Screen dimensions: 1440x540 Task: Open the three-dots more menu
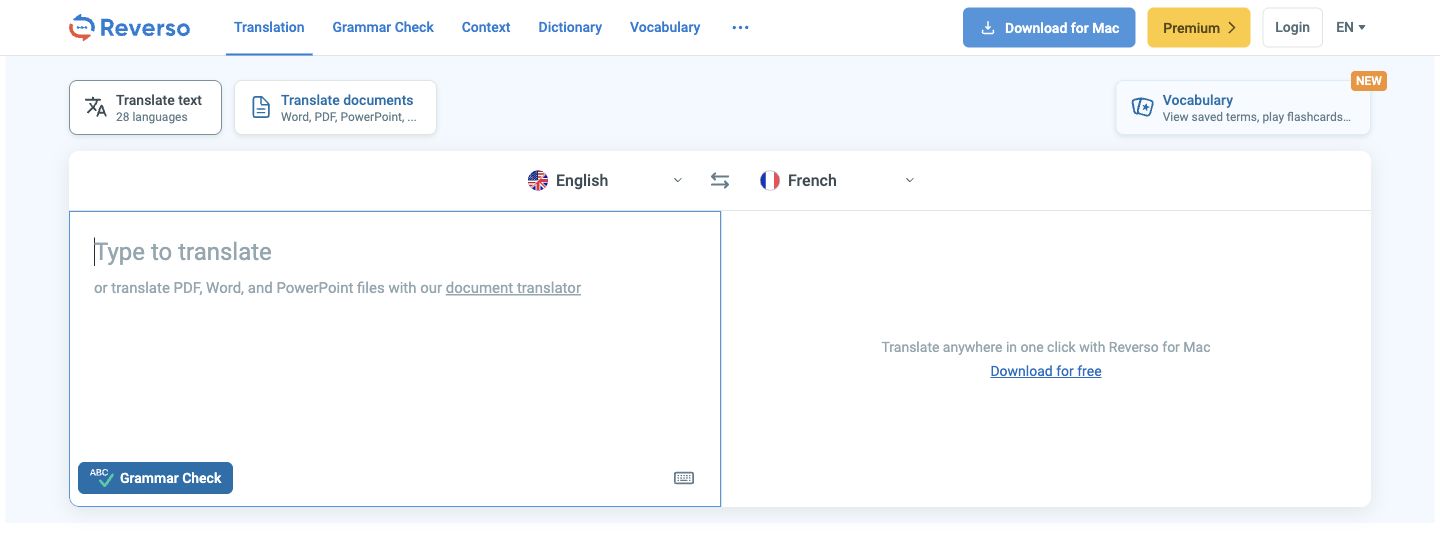(x=740, y=28)
